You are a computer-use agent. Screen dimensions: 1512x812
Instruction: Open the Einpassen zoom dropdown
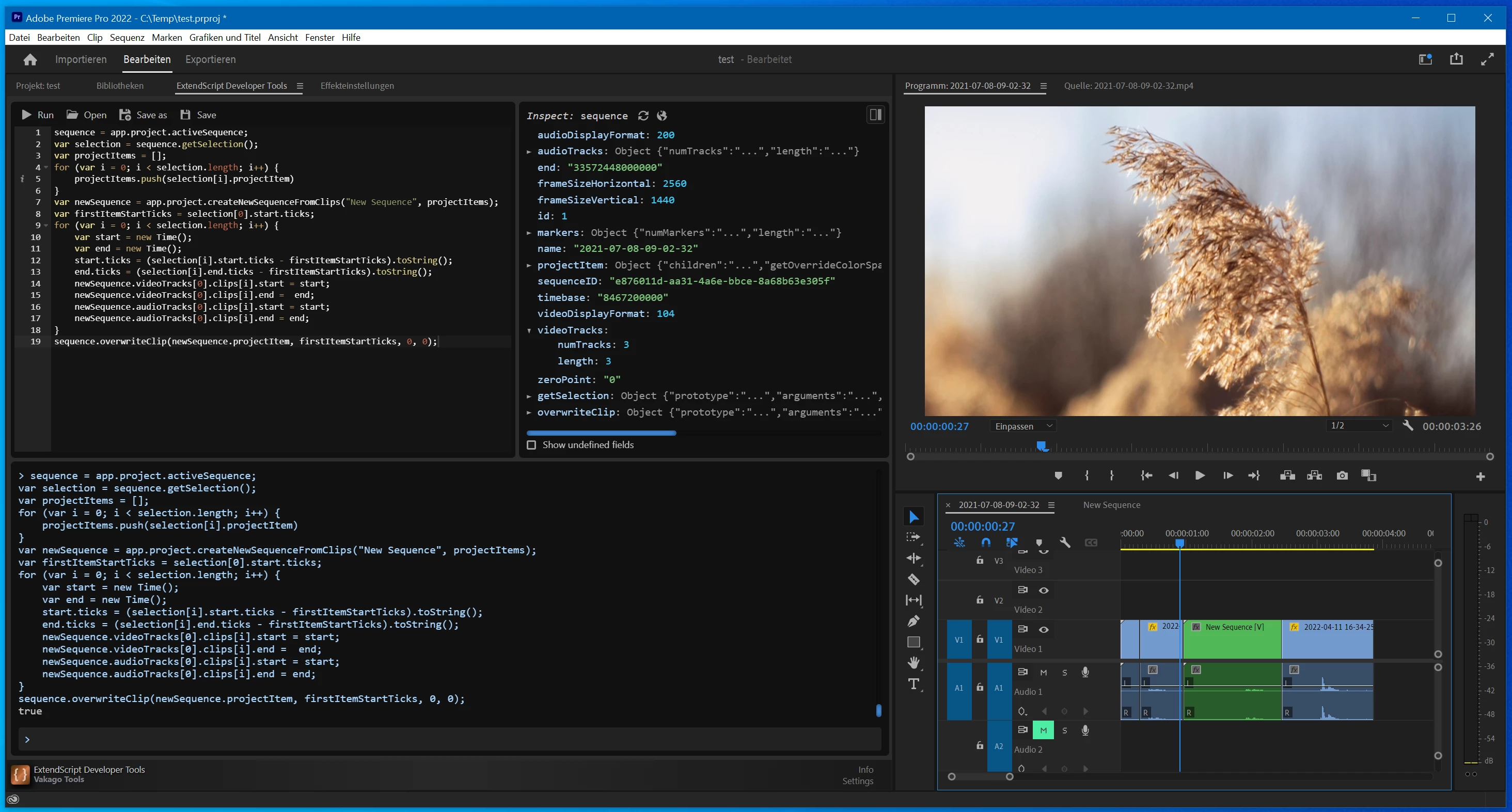click(1023, 426)
